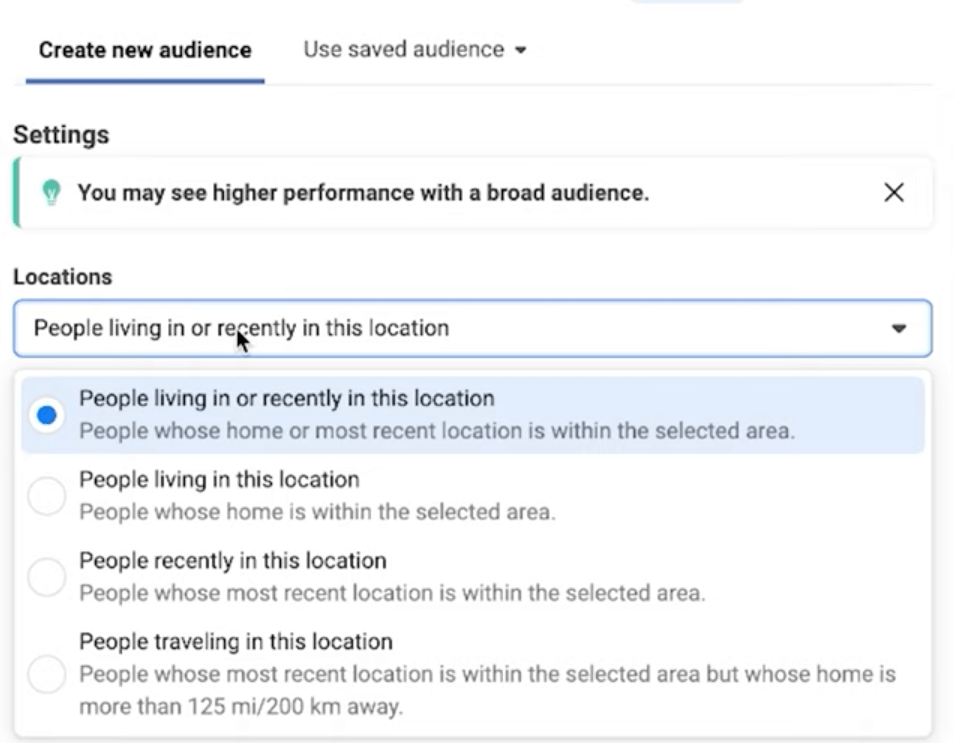Viewport: 955px width, 743px height.
Task: Choose People recently in this location option text
Action: point(233,561)
